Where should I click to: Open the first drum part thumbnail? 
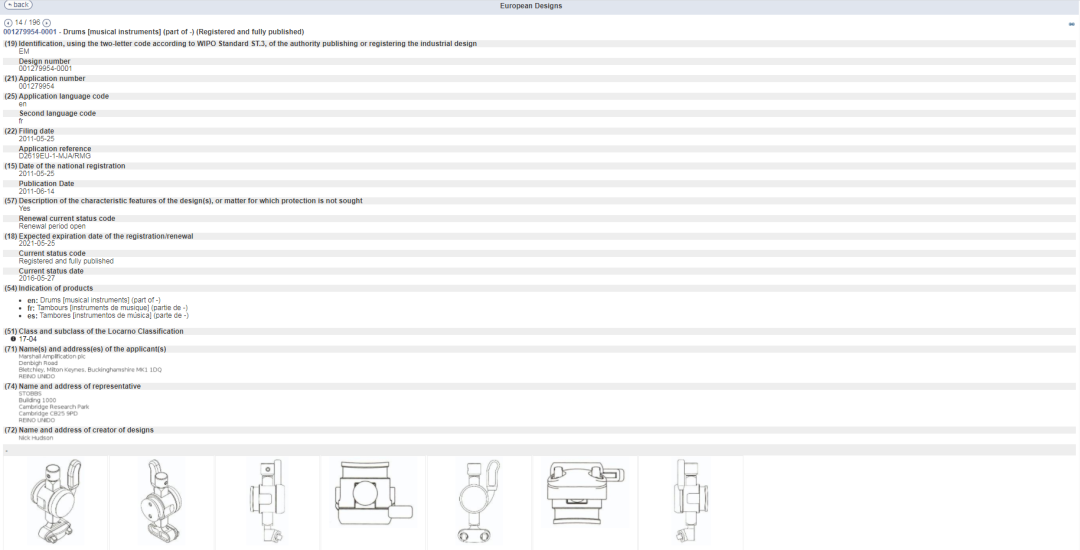[56, 503]
